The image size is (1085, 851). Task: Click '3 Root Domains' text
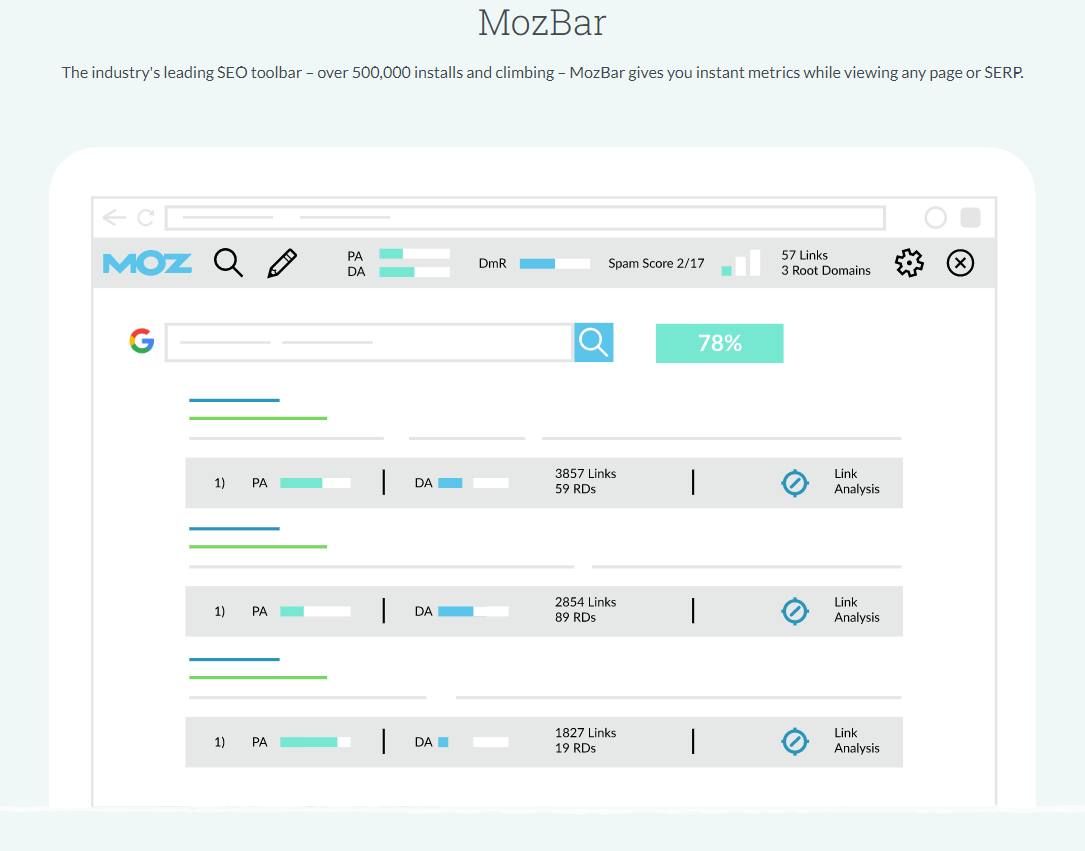[x=826, y=271]
